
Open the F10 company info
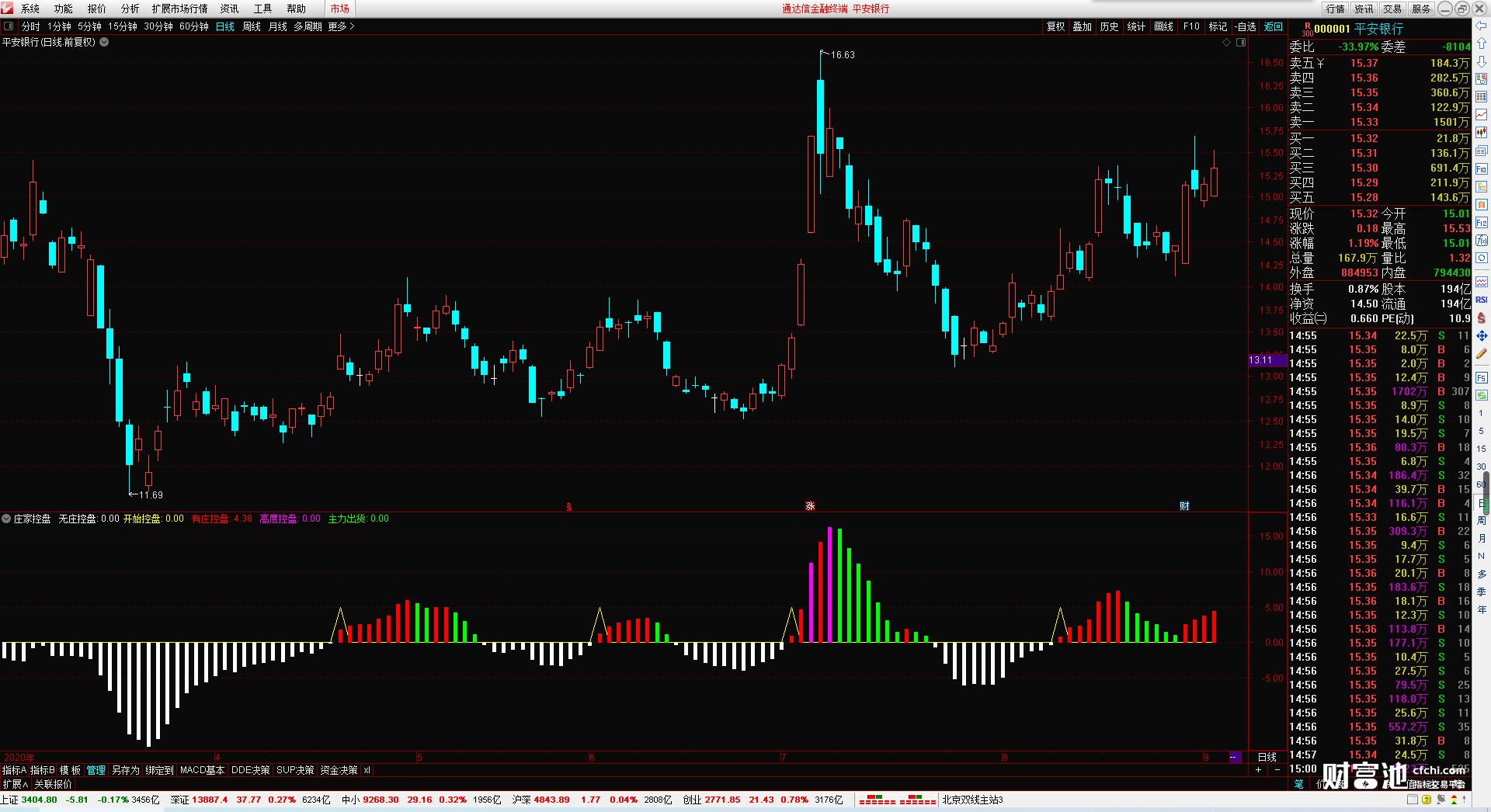point(1191,26)
